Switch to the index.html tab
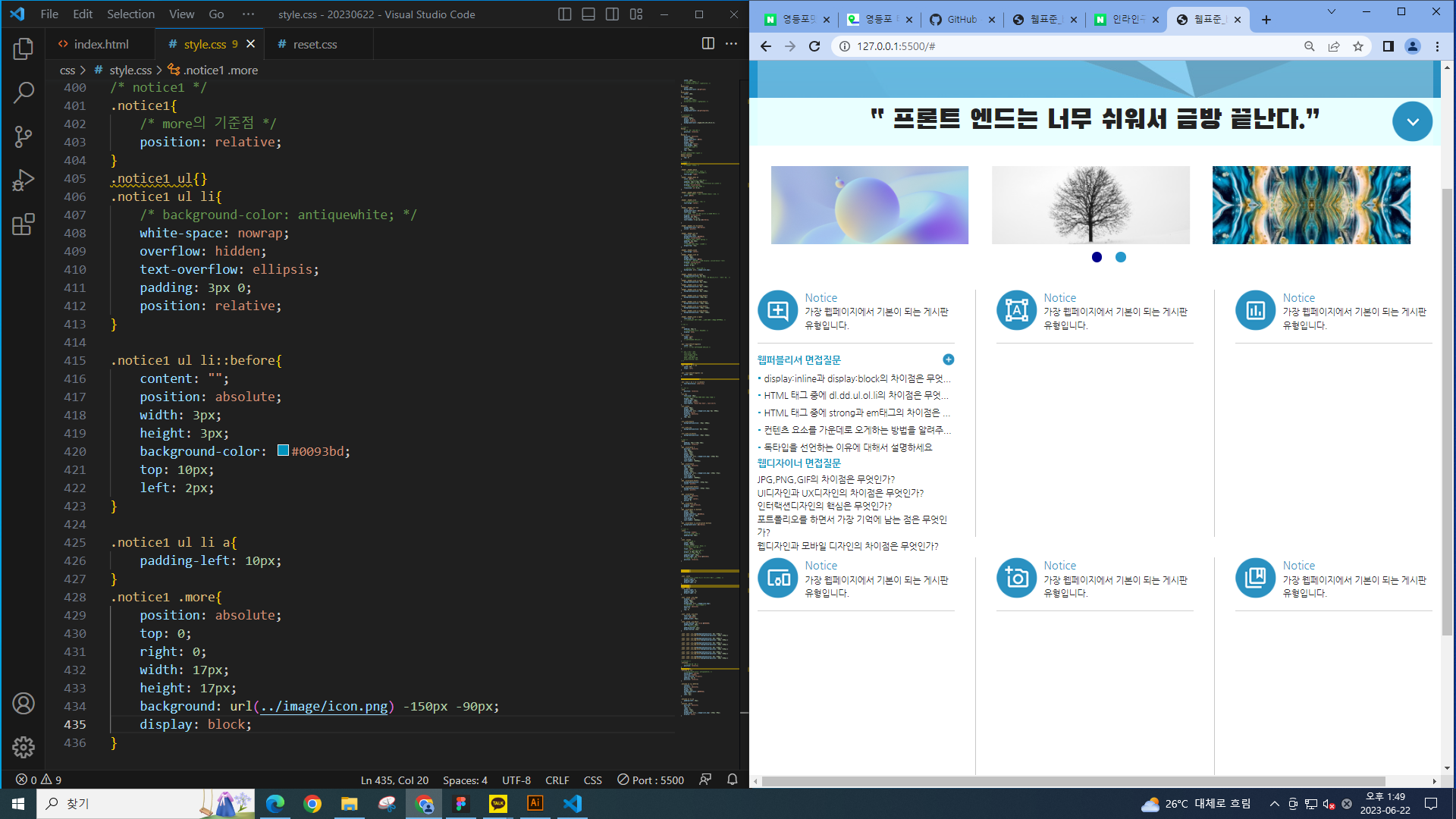1456x819 pixels. click(100, 44)
